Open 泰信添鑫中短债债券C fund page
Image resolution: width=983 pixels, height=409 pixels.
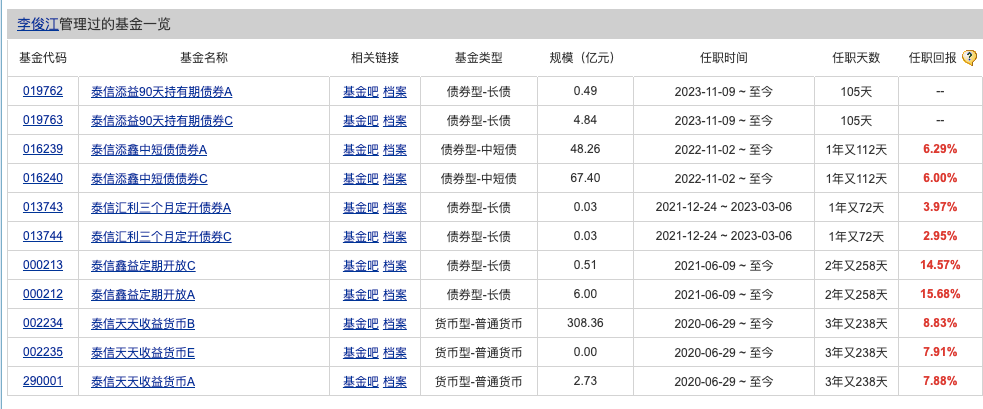coord(149,179)
